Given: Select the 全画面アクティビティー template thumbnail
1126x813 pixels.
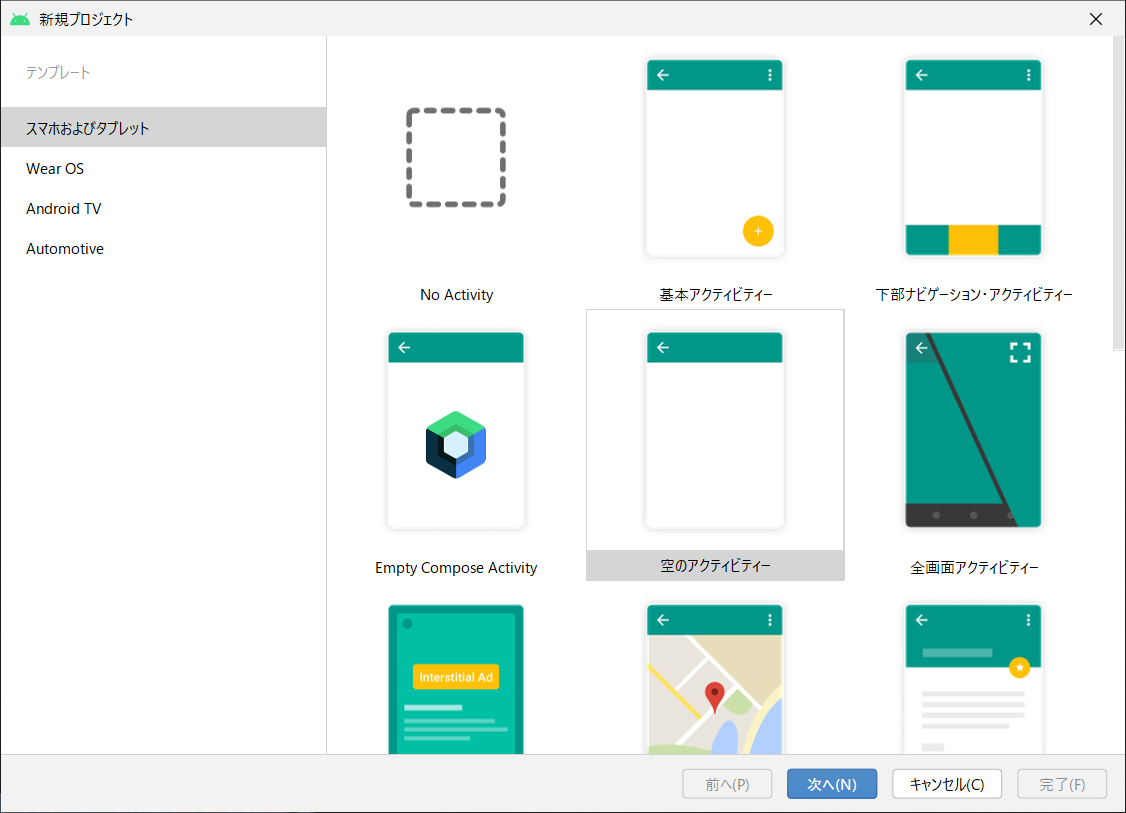Looking at the screenshot, I should point(973,430).
